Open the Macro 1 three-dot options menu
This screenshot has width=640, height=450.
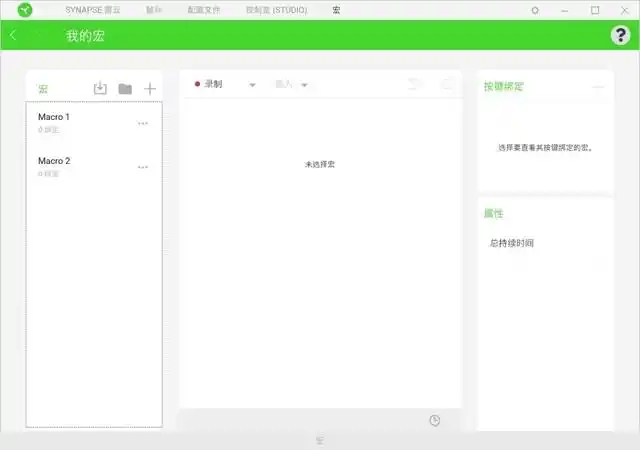click(143, 123)
